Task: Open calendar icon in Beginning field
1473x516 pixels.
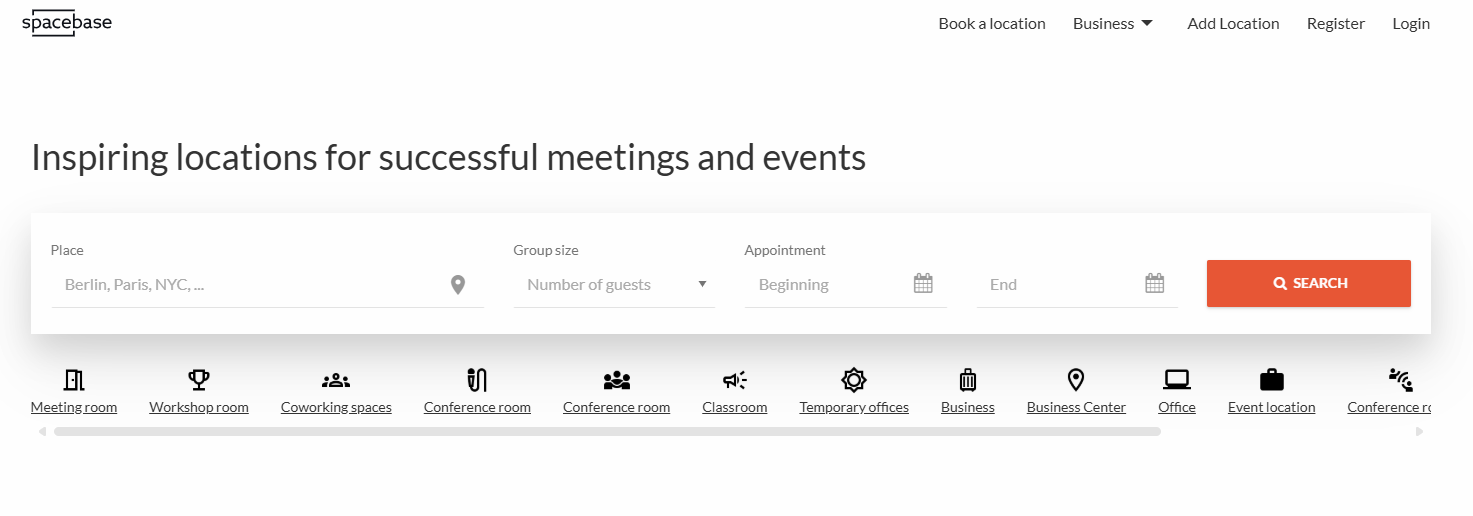Action: coord(923,284)
